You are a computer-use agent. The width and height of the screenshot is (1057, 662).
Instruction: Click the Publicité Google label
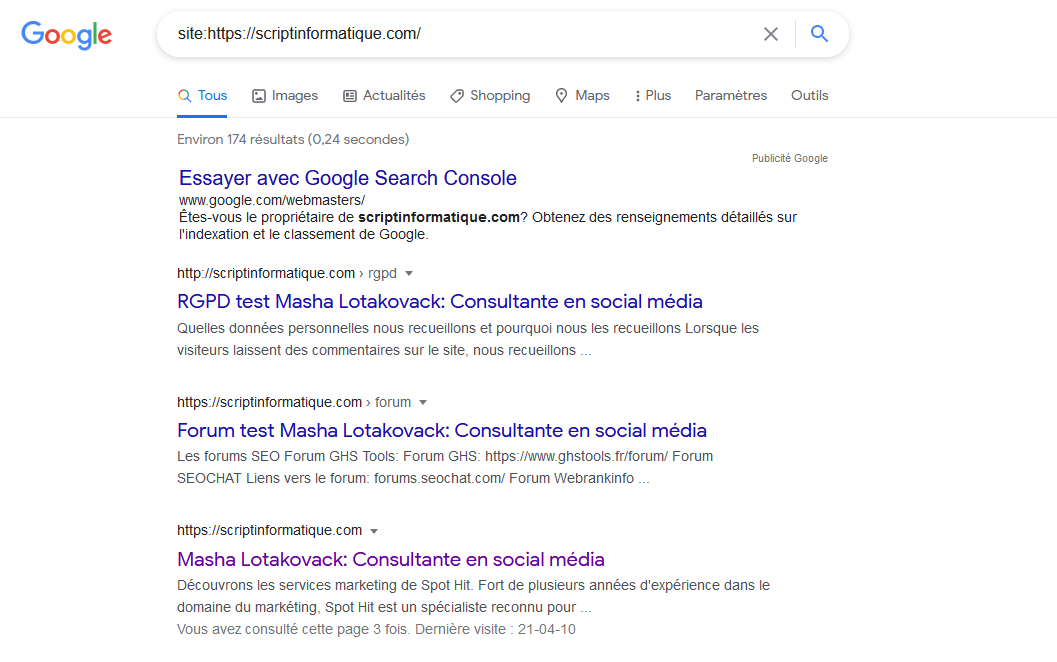click(x=789, y=158)
